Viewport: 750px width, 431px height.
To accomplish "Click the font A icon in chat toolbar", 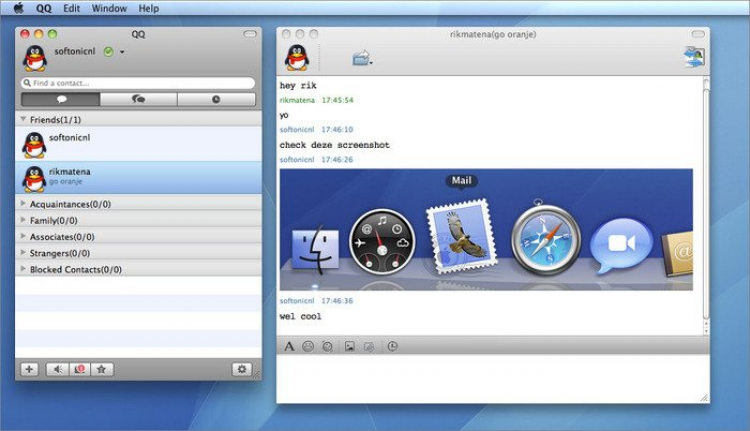I will coord(289,346).
